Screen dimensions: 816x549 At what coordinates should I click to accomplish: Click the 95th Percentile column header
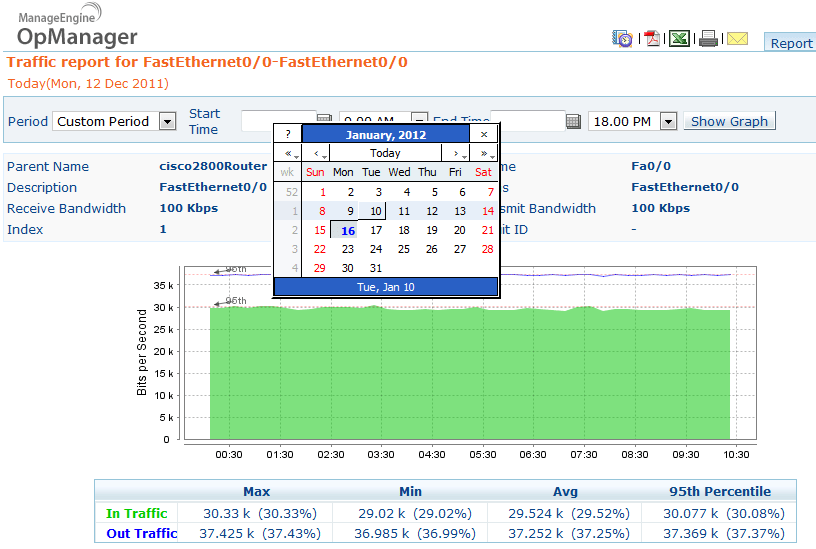(x=720, y=491)
